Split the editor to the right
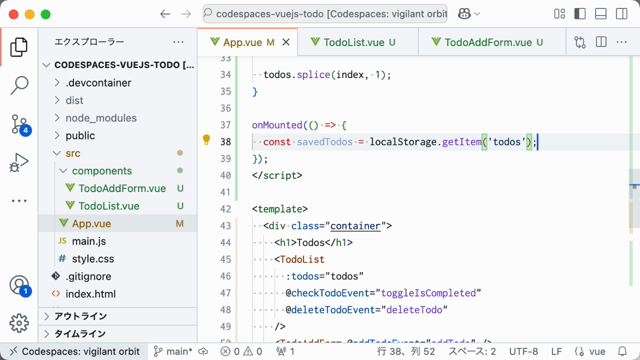 [x=601, y=42]
